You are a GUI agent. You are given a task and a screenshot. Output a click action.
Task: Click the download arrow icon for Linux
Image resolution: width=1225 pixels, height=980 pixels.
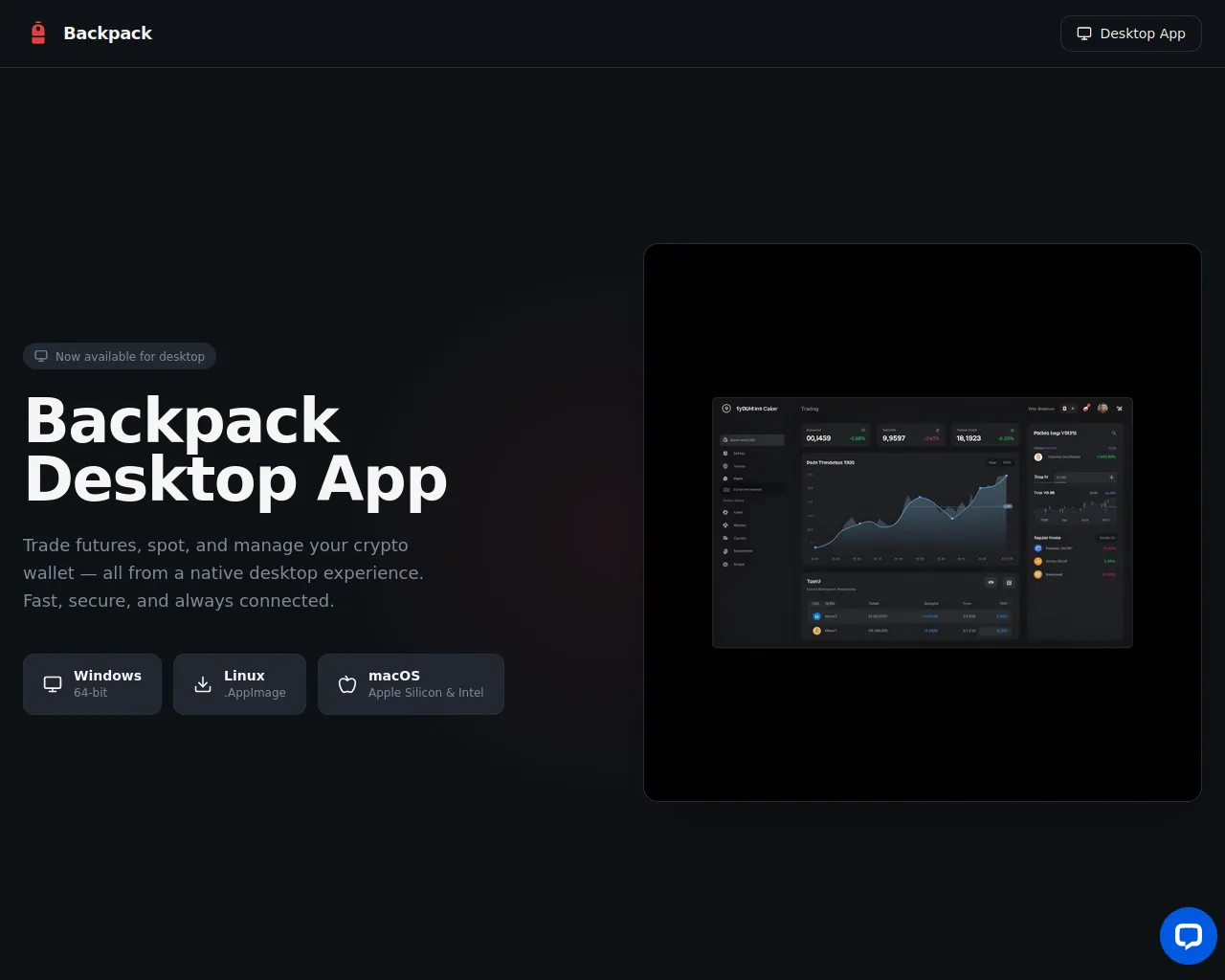coord(203,684)
